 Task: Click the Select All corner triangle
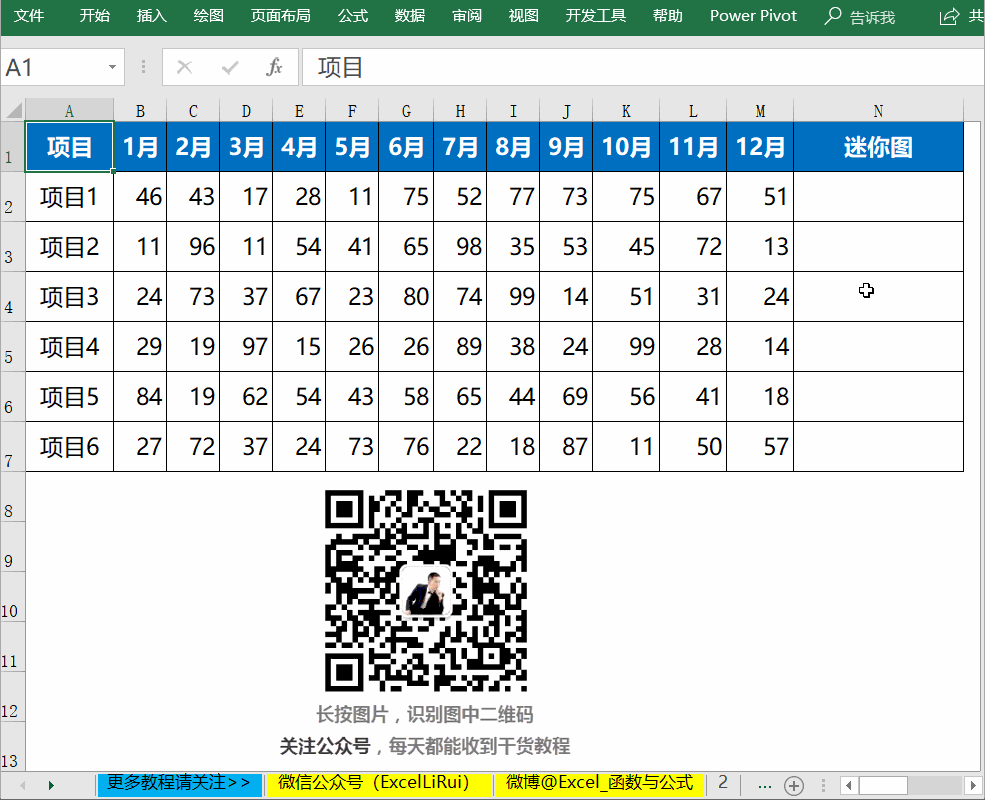[14, 111]
